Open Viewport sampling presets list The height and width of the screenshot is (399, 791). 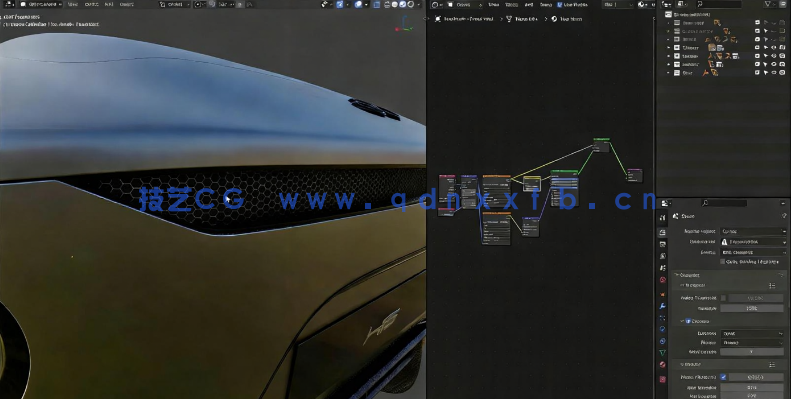click(x=772, y=285)
